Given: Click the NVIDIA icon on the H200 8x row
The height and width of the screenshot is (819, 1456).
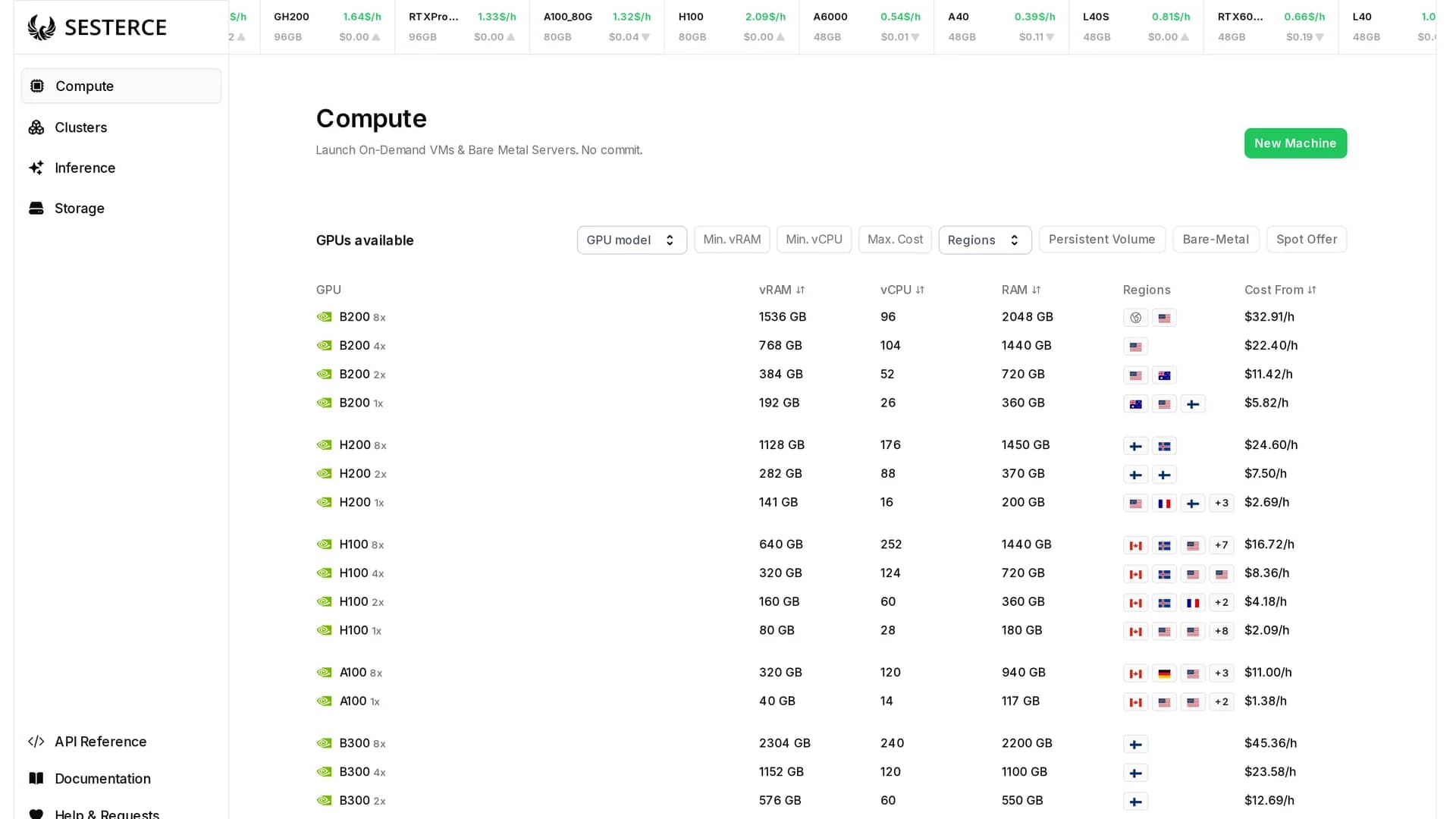Looking at the screenshot, I should [x=325, y=445].
